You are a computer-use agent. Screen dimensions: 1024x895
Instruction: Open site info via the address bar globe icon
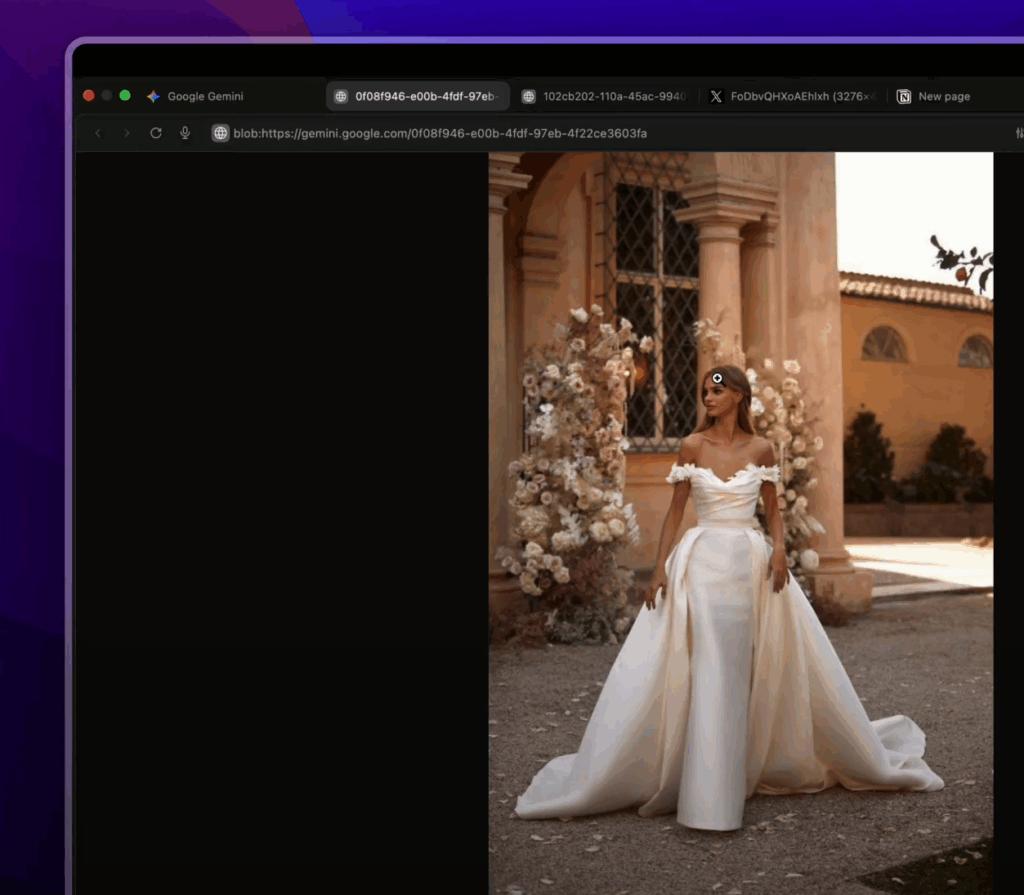click(221, 133)
